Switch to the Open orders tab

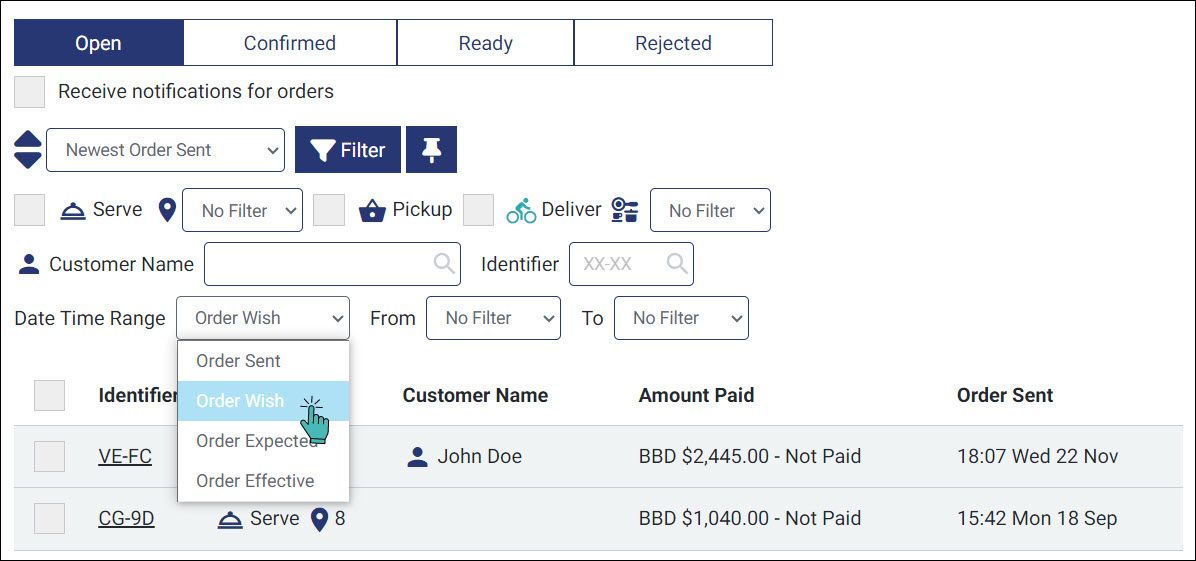(x=98, y=43)
